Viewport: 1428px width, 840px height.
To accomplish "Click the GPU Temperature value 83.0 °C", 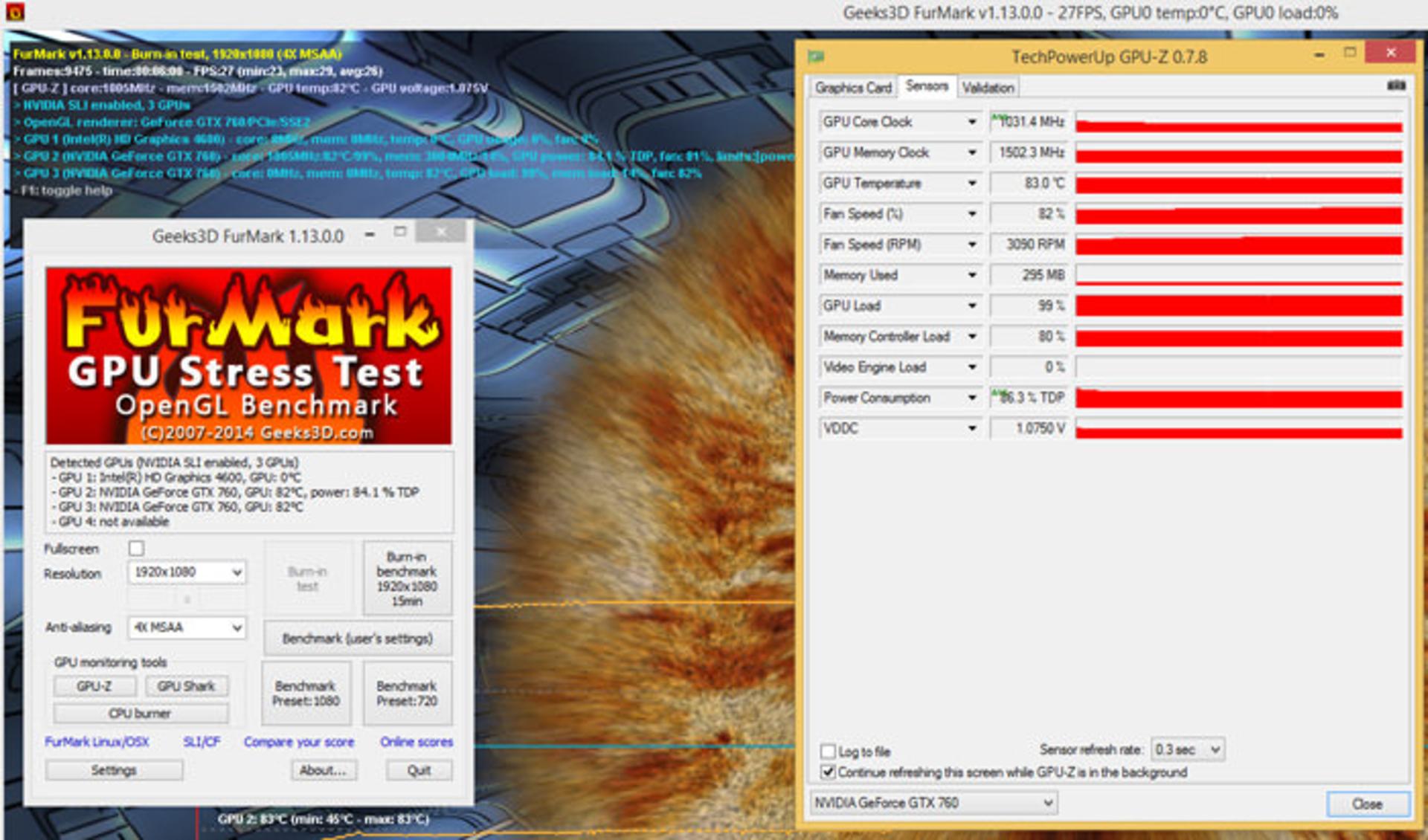I will click(1029, 183).
